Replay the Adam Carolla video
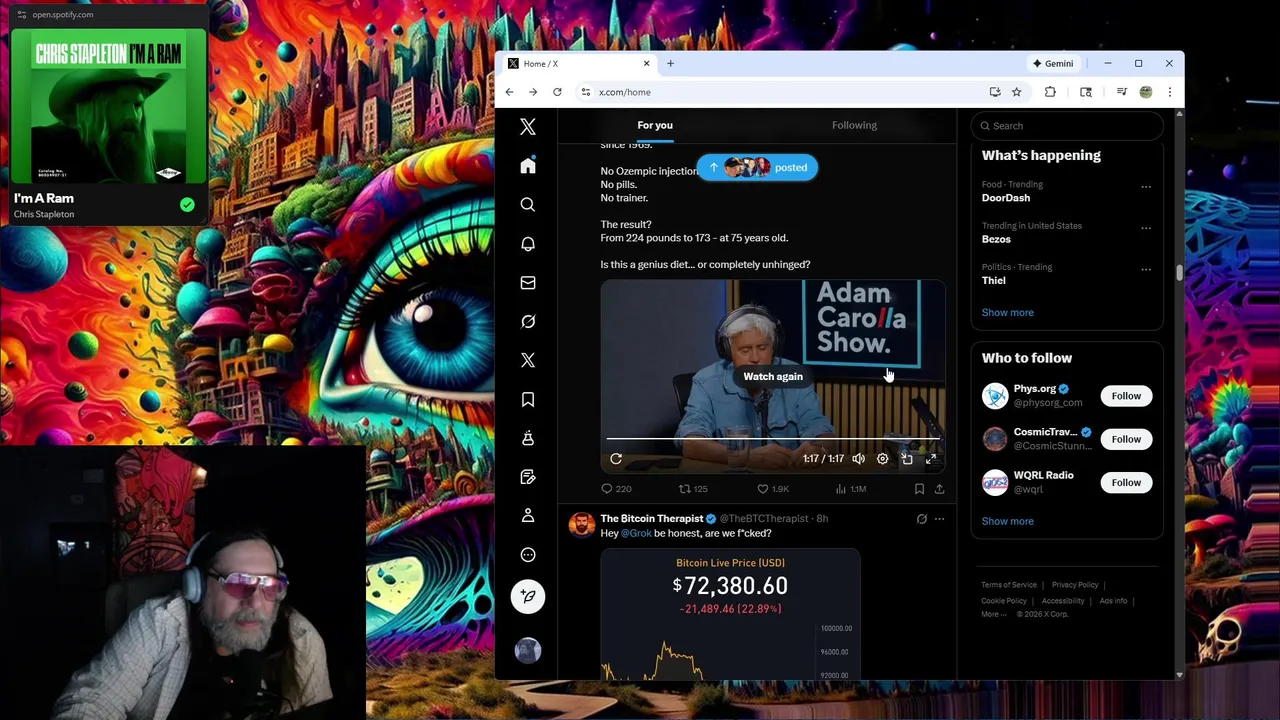This screenshot has height=720, width=1280. [616, 459]
